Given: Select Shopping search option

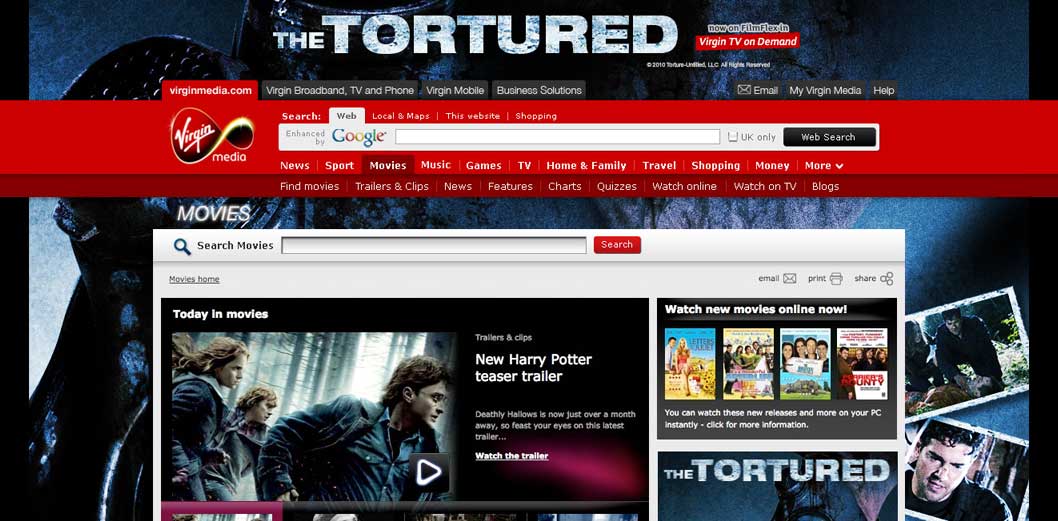Looking at the screenshot, I should pyautogui.click(x=536, y=116).
